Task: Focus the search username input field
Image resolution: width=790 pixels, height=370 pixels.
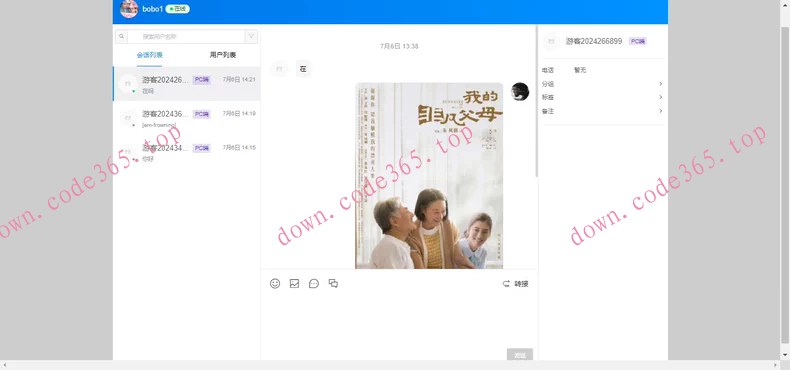Action: 186,36
